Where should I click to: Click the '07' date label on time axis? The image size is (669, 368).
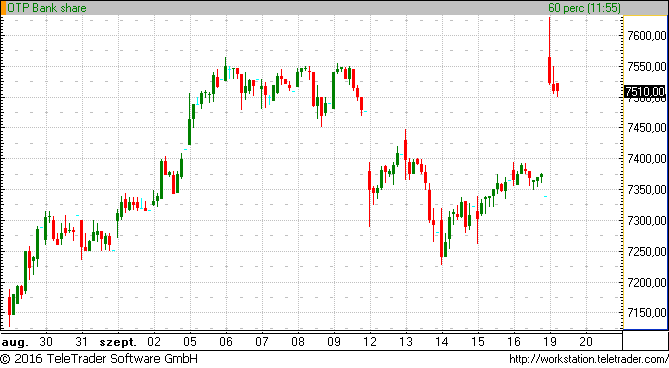click(262, 342)
